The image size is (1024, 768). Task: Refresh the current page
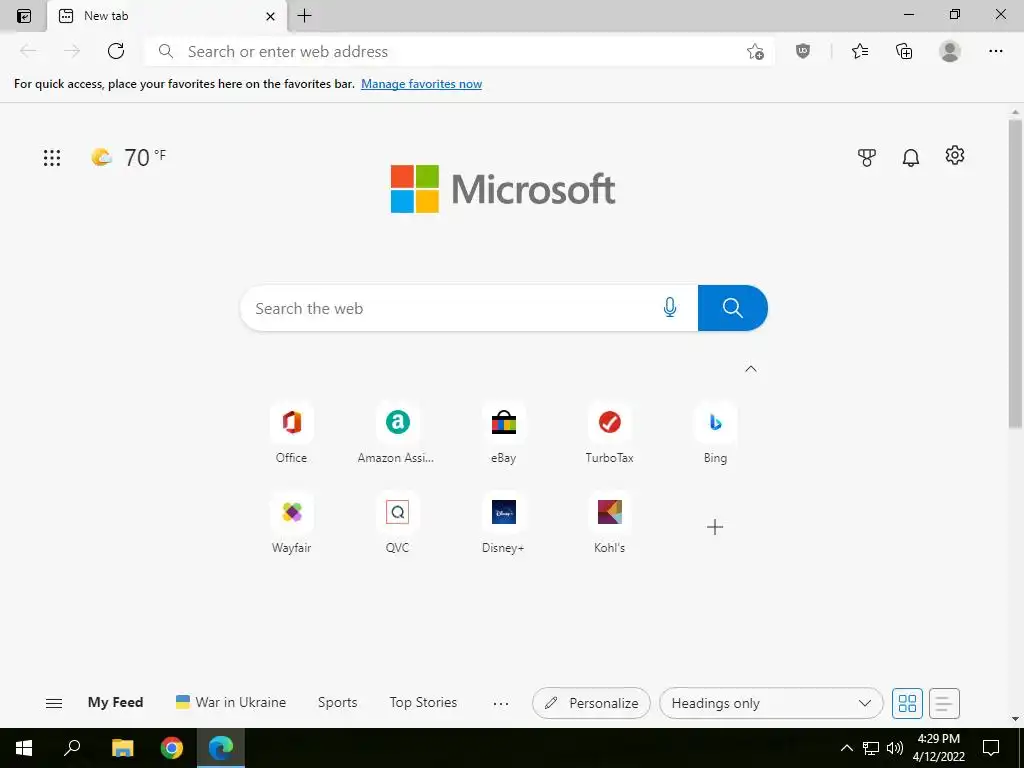click(116, 51)
